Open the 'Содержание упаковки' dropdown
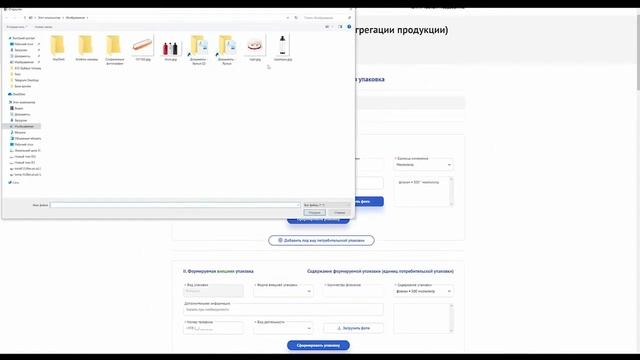The image size is (640, 360). [x=423, y=291]
